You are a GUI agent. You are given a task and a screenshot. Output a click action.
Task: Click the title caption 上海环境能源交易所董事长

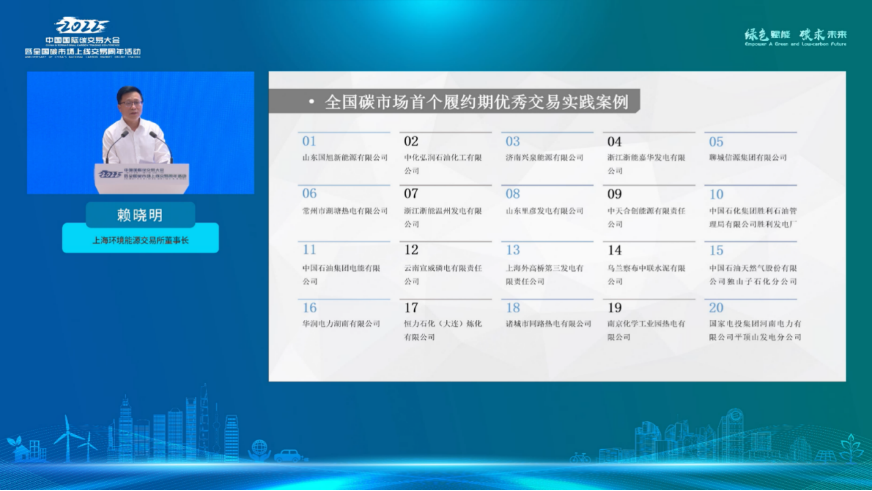point(140,240)
